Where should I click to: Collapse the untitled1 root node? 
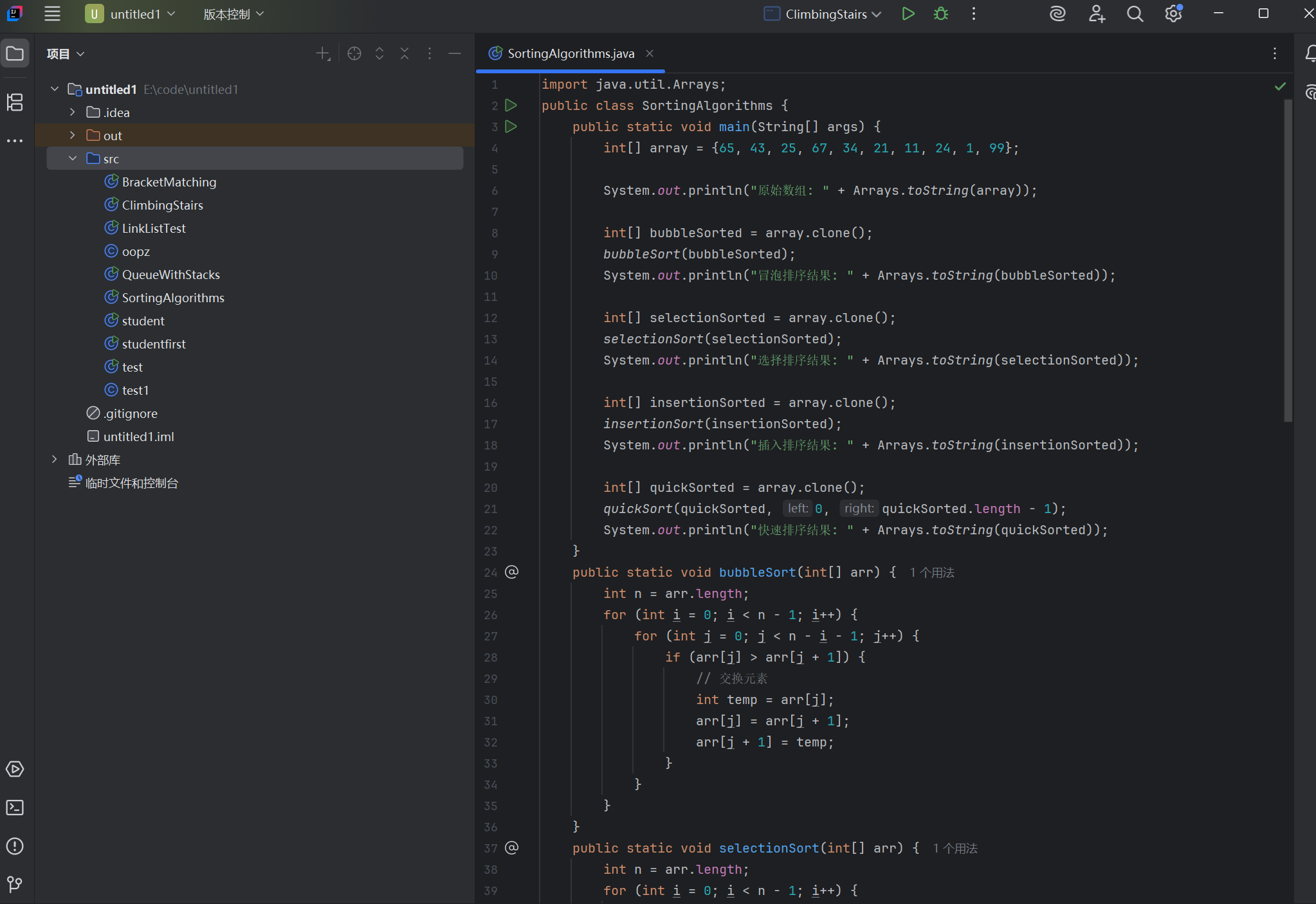pos(55,89)
